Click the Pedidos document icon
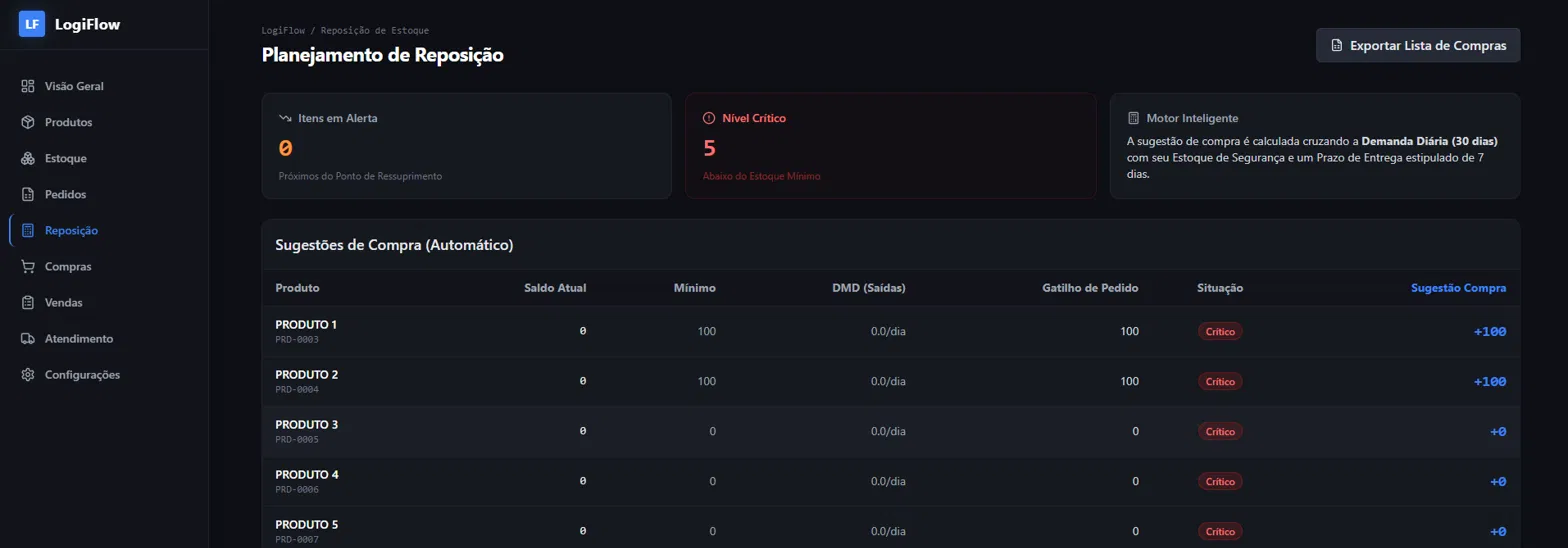 (28, 194)
